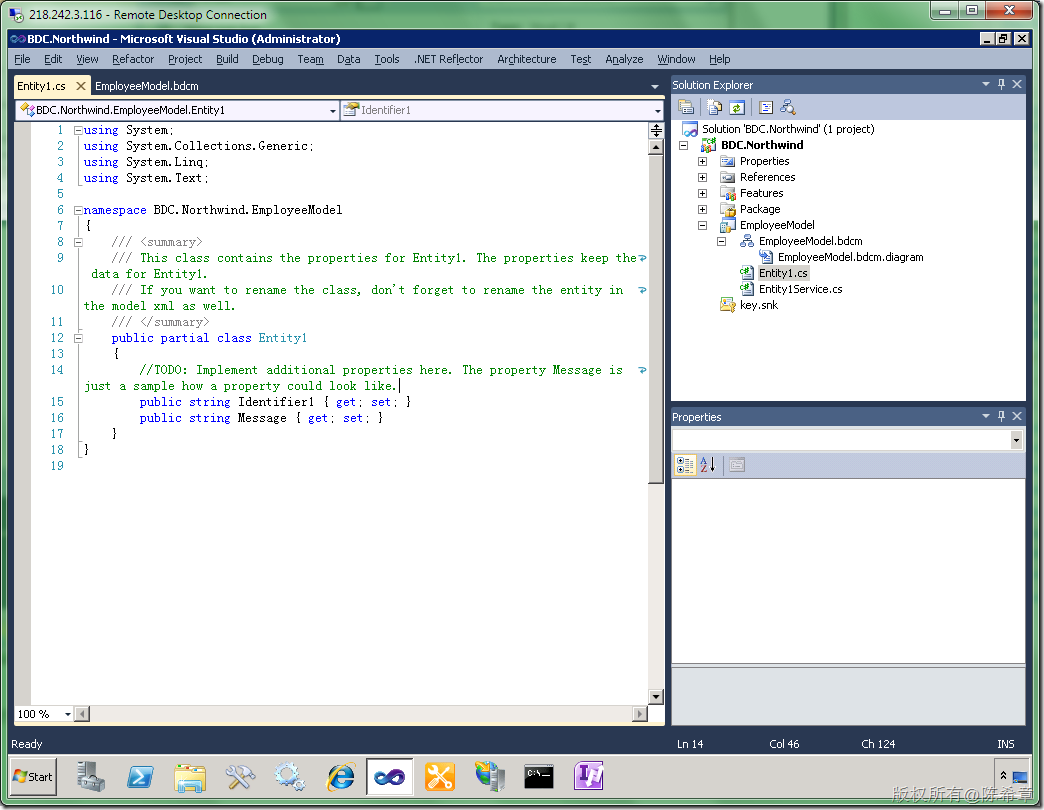This screenshot has width=1044, height=810.
Task: Click the vertical scrollbar down arrow in editor
Action: pos(656,698)
